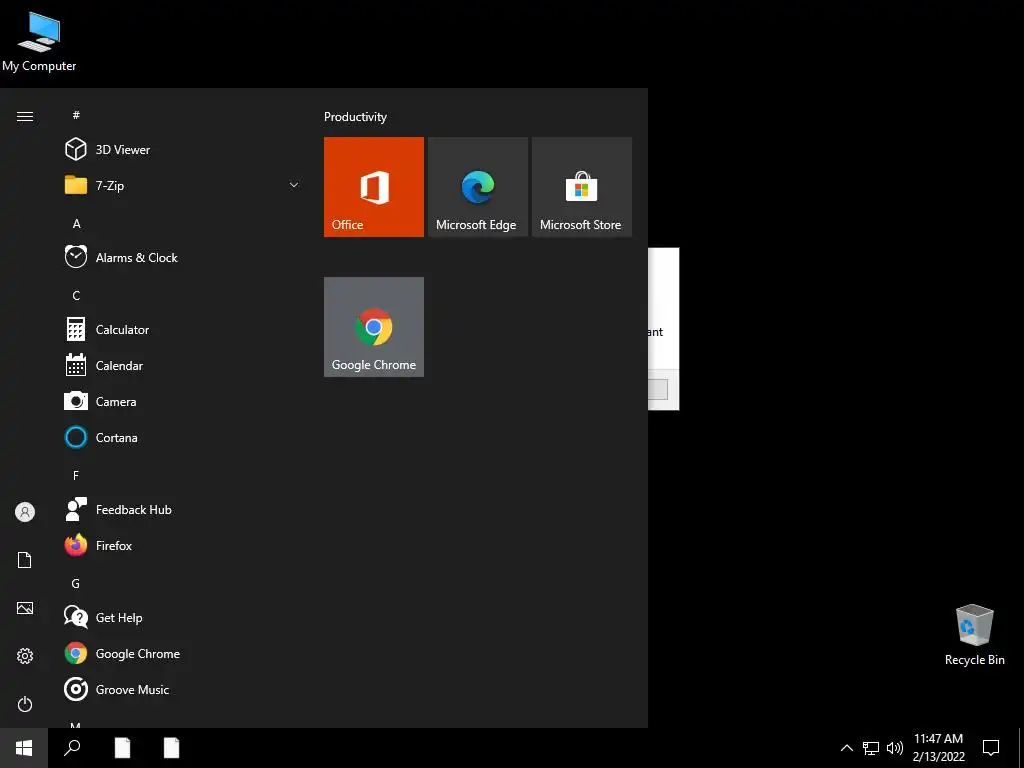The height and width of the screenshot is (768, 1024).
Task: Open Calendar from the app list
Action: [x=183, y=366]
